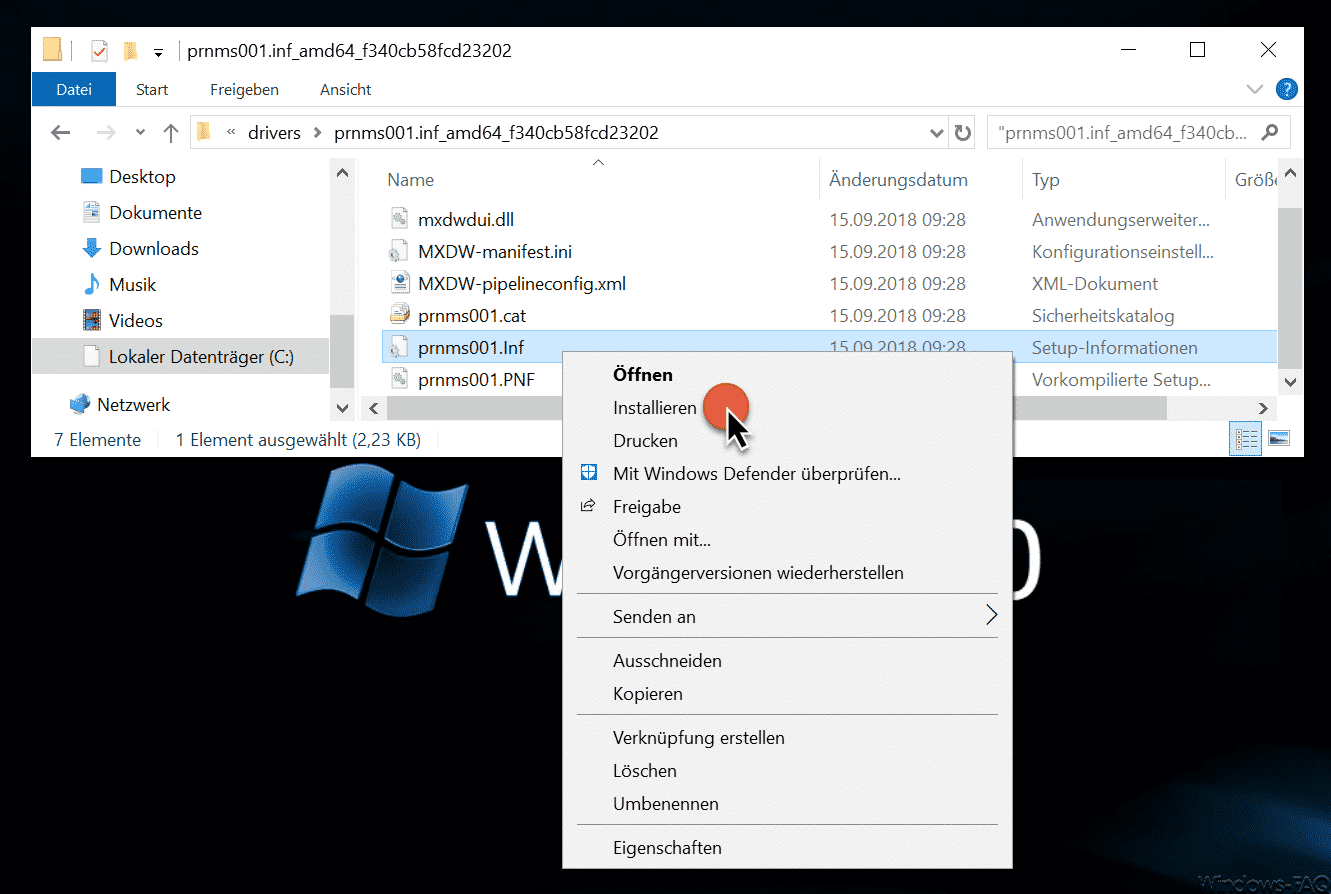Refresh the folder view
1331x894 pixels.
[962, 132]
